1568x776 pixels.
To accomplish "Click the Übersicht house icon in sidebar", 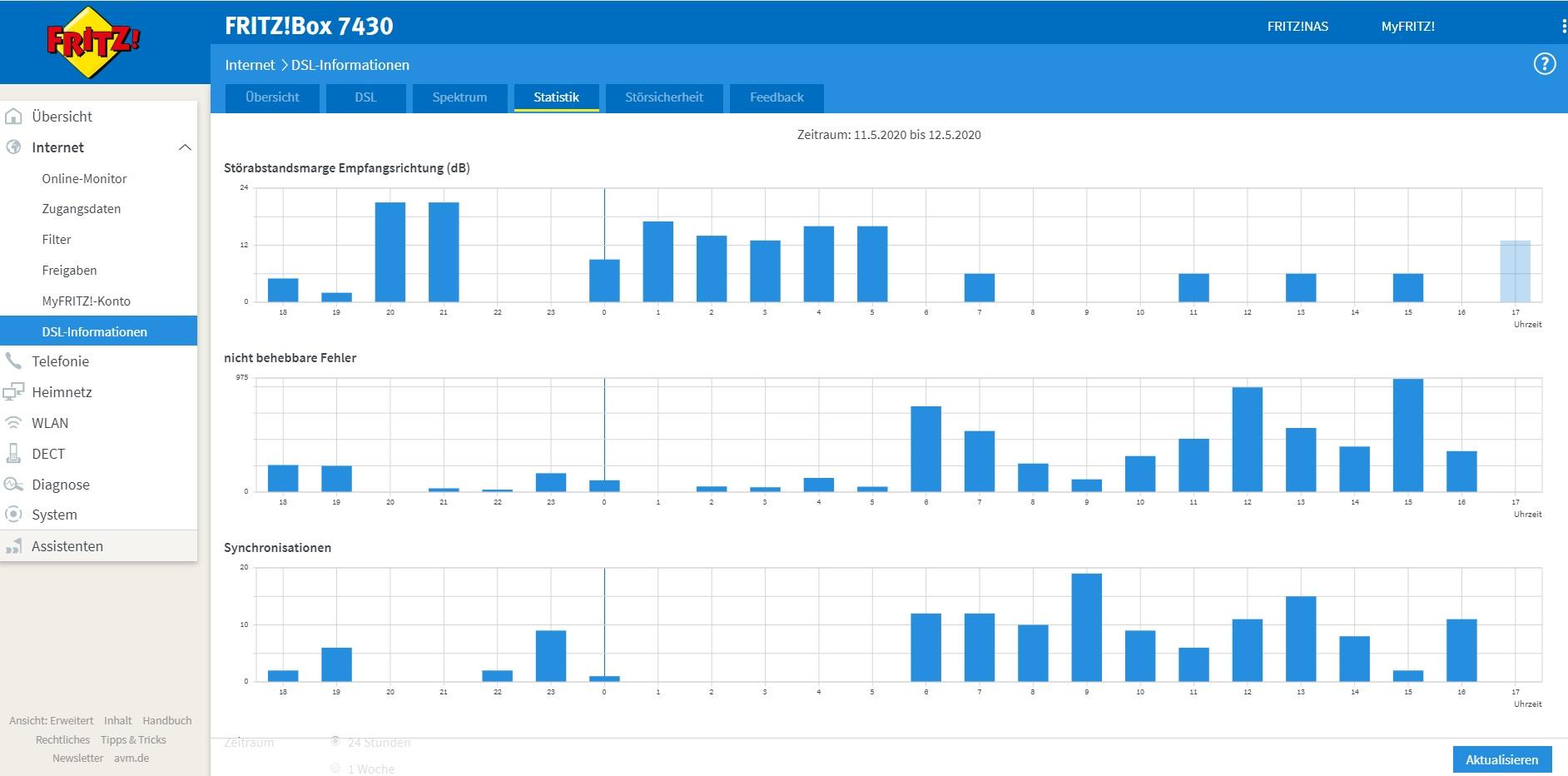I will point(13,117).
